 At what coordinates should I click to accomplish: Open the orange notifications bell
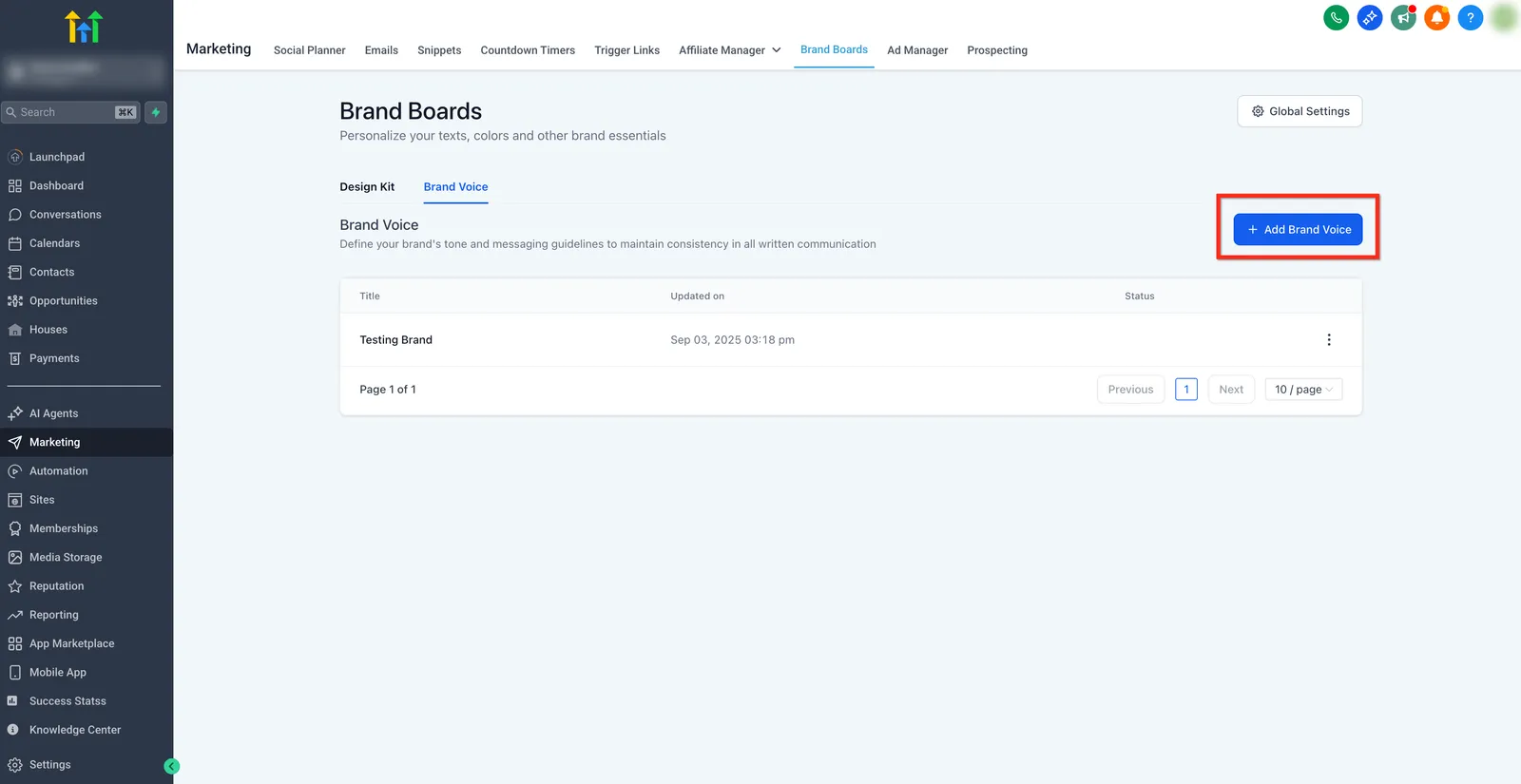pyautogui.click(x=1436, y=17)
